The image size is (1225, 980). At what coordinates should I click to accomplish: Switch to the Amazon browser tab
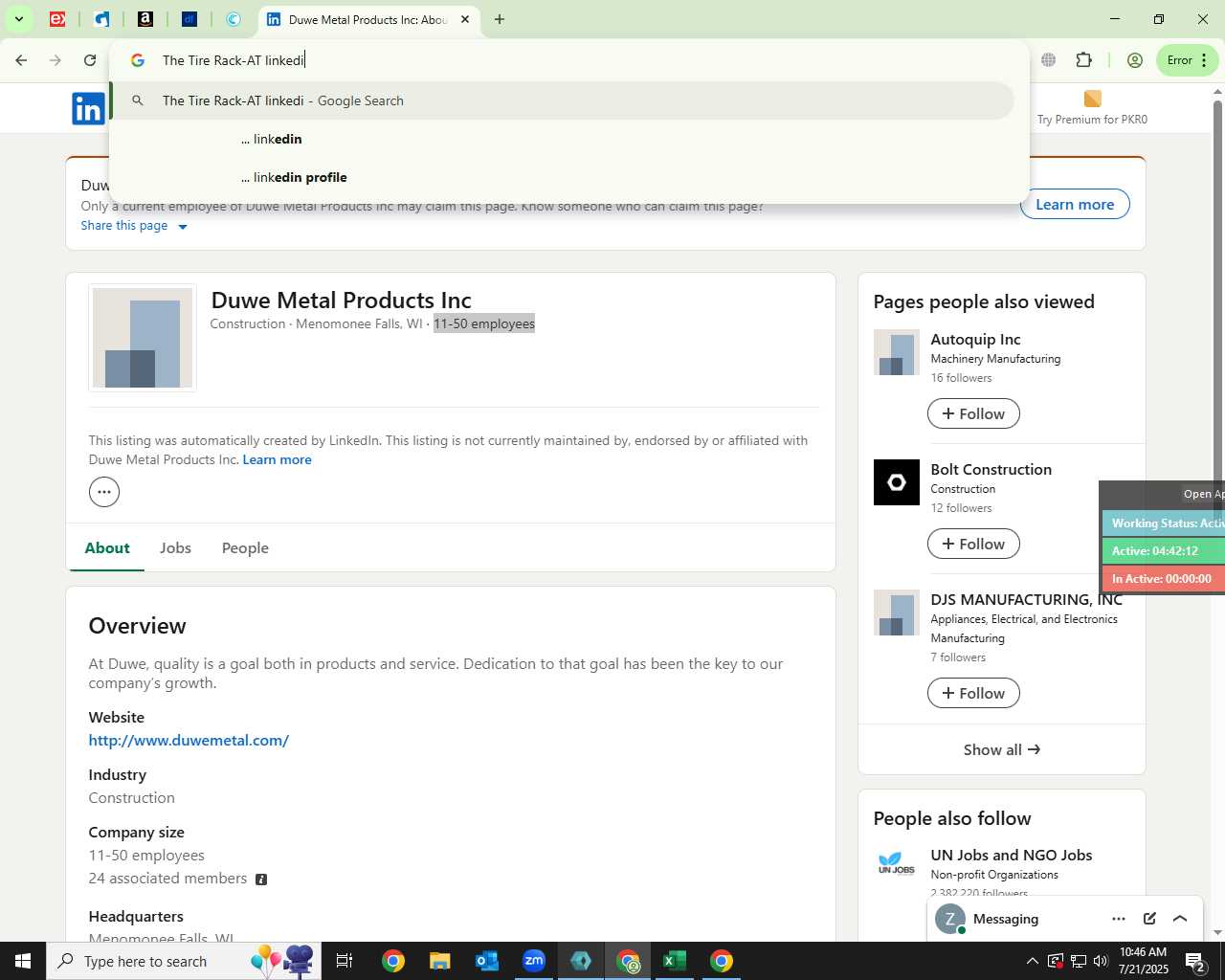tap(145, 19)
